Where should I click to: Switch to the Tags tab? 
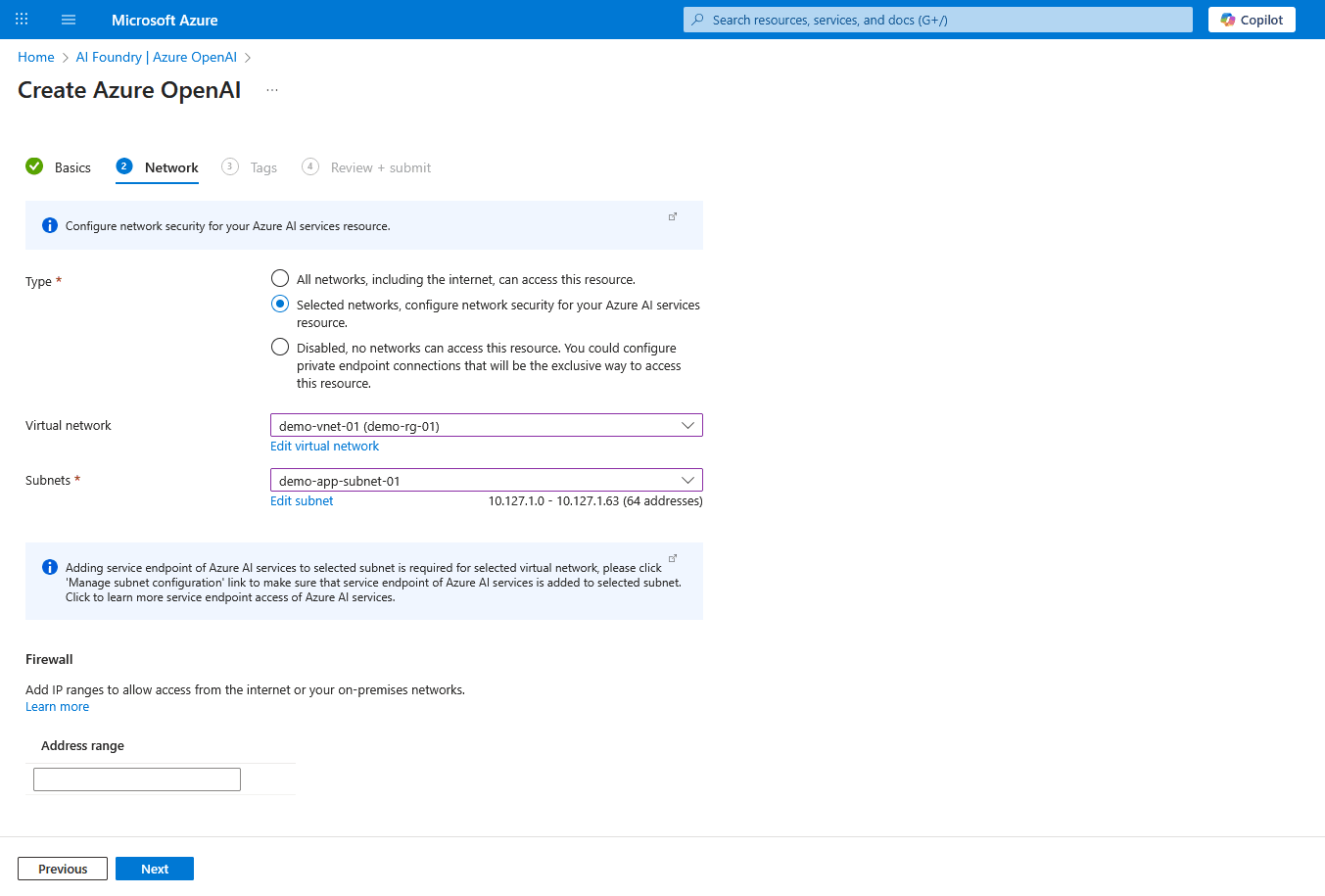[262, 166]
